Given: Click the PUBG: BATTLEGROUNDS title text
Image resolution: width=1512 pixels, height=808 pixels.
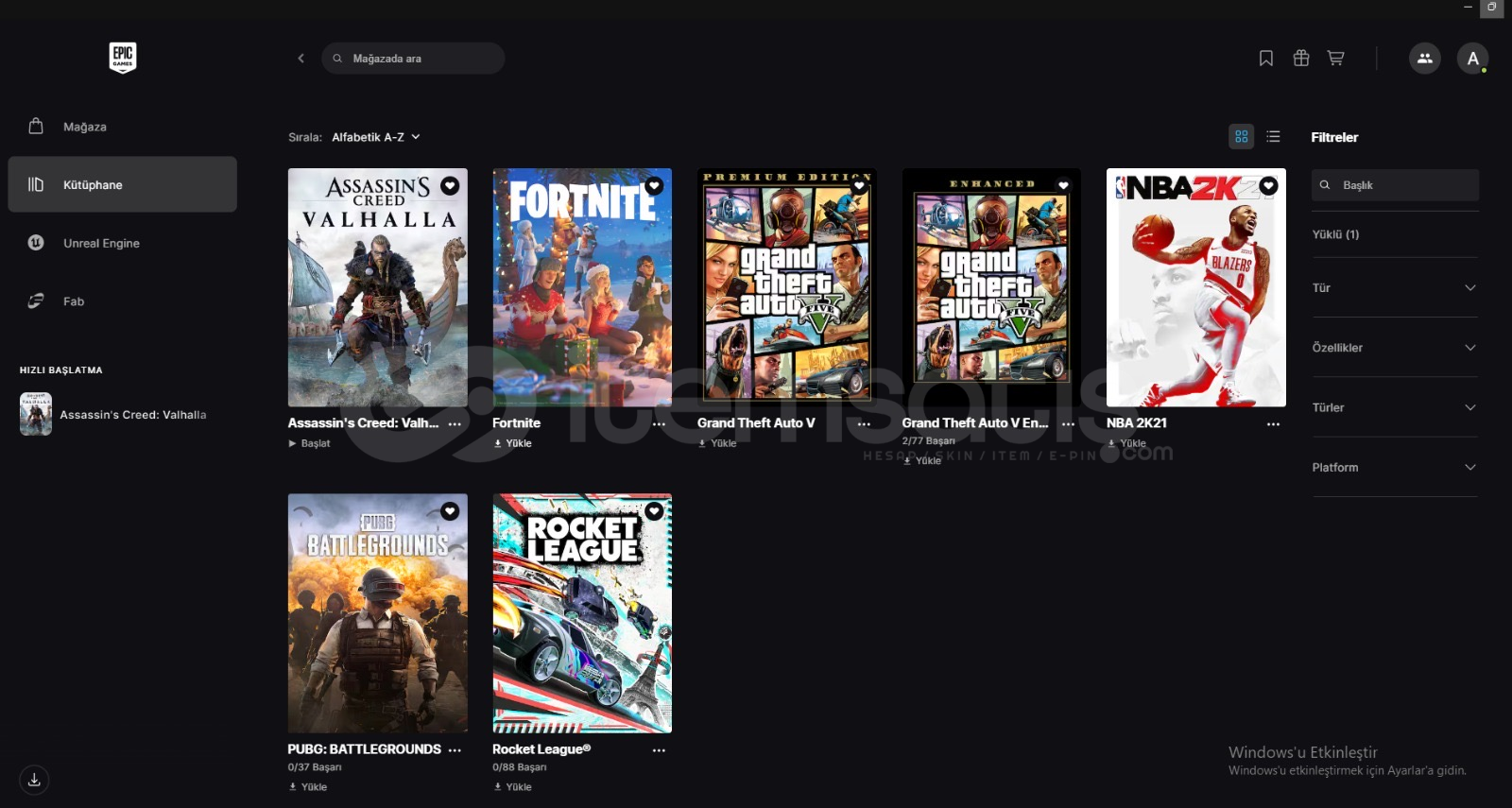Looking at the screenshot, I should [365, 749].
